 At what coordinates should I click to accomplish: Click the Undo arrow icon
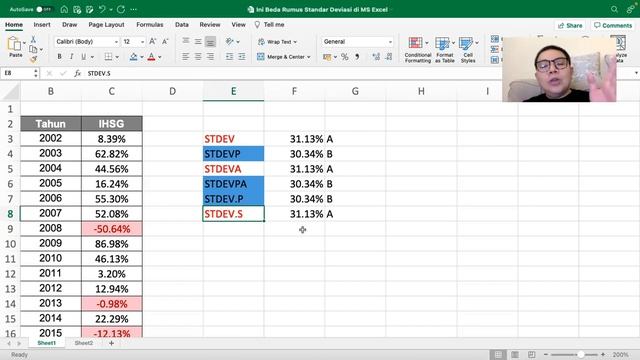[102, 9]
